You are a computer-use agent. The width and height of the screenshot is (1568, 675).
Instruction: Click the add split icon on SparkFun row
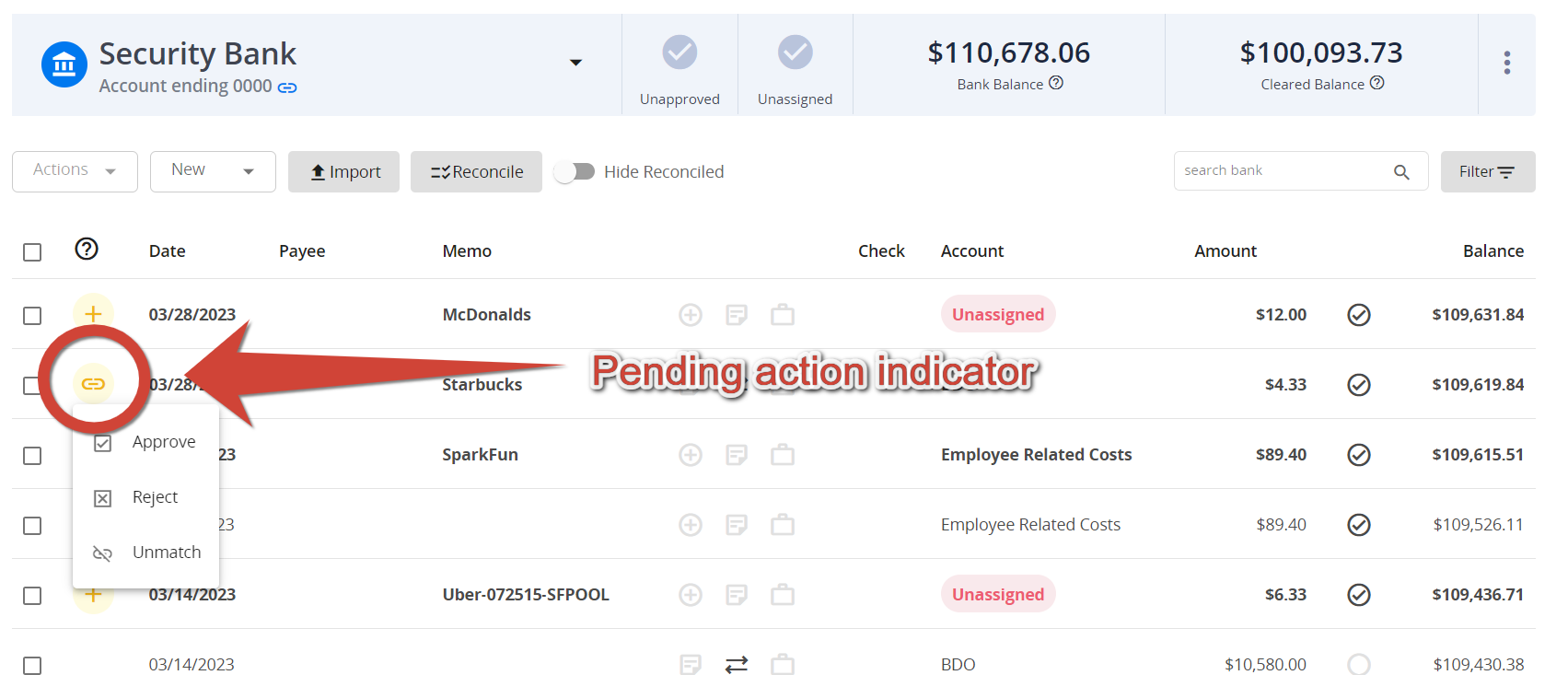click(691, 455)
